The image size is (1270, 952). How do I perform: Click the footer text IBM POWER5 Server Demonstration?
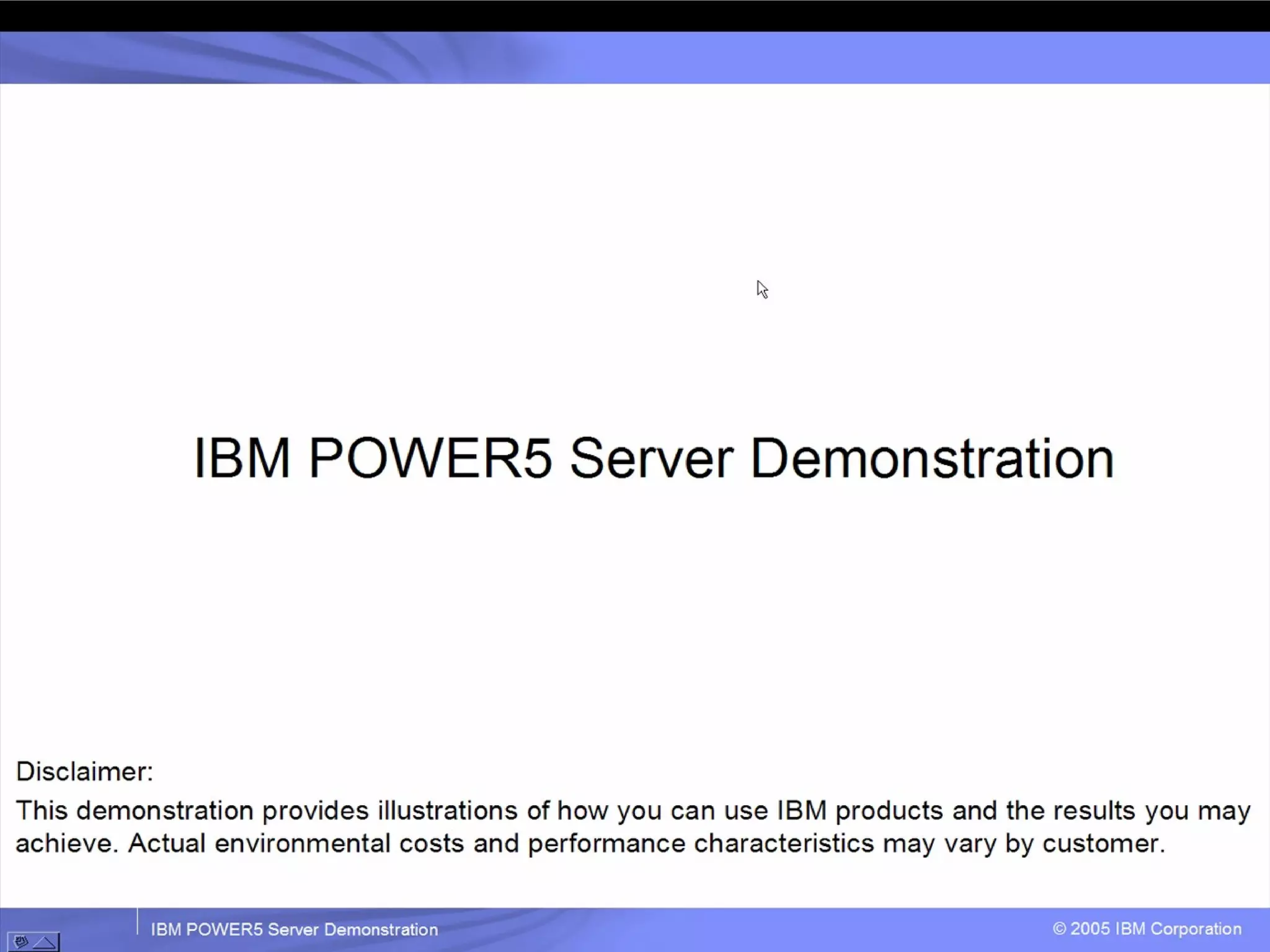[x=295, y=930]
